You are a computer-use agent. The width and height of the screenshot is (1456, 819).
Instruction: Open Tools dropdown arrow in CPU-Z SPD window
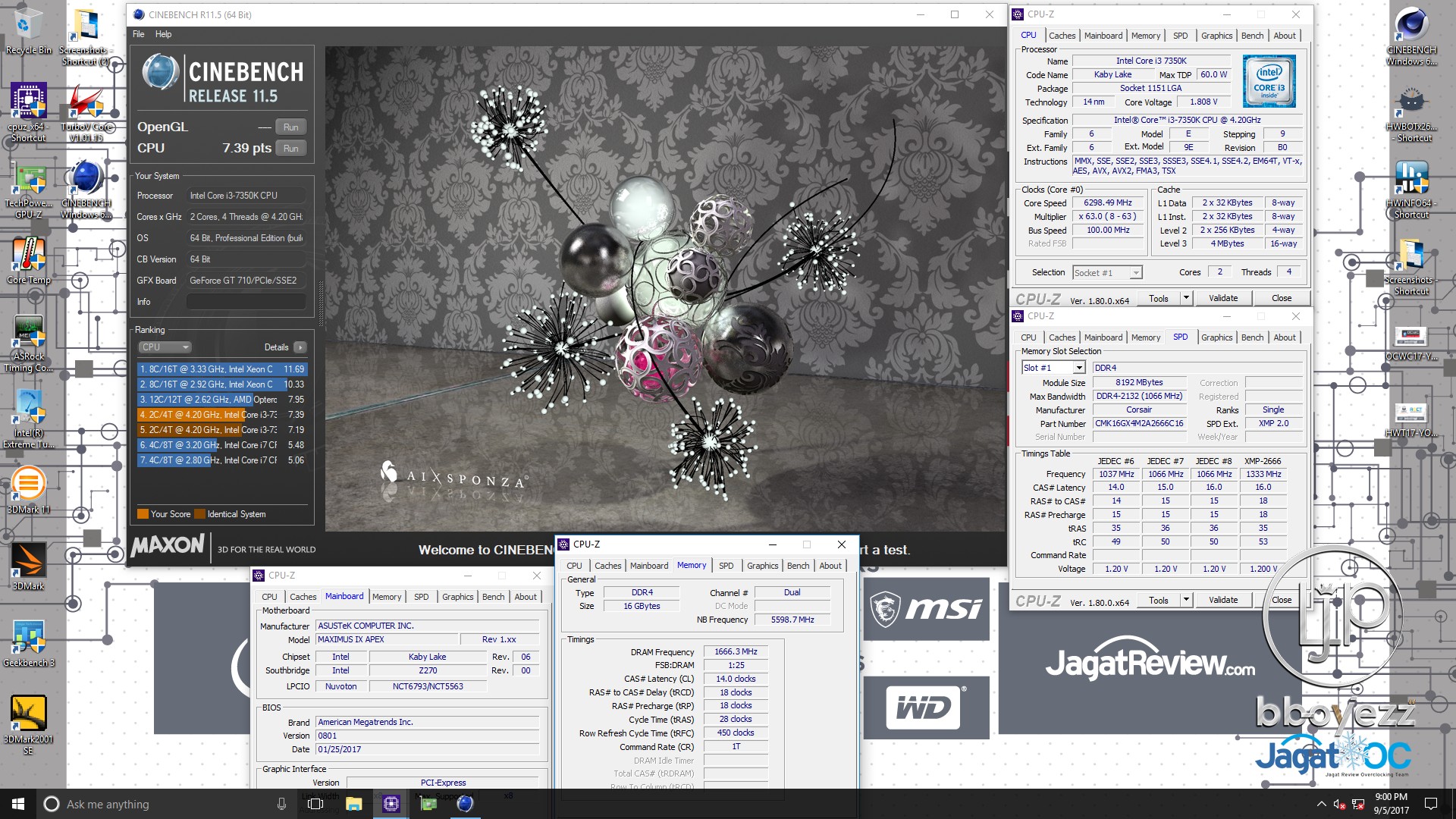(x=1186, y=600)
